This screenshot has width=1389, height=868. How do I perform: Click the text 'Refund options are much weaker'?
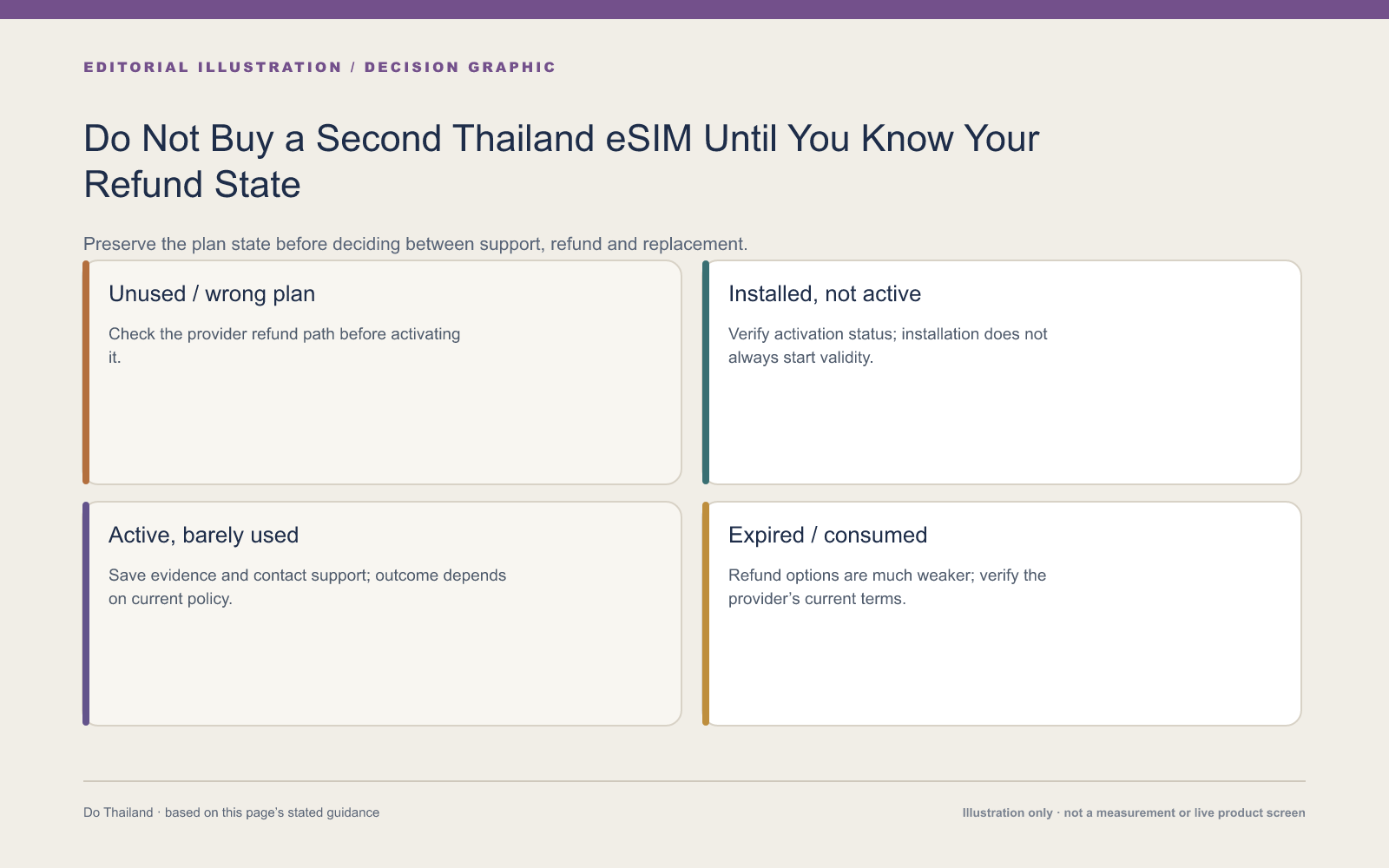pyautogui.click(x=849, y=575)
